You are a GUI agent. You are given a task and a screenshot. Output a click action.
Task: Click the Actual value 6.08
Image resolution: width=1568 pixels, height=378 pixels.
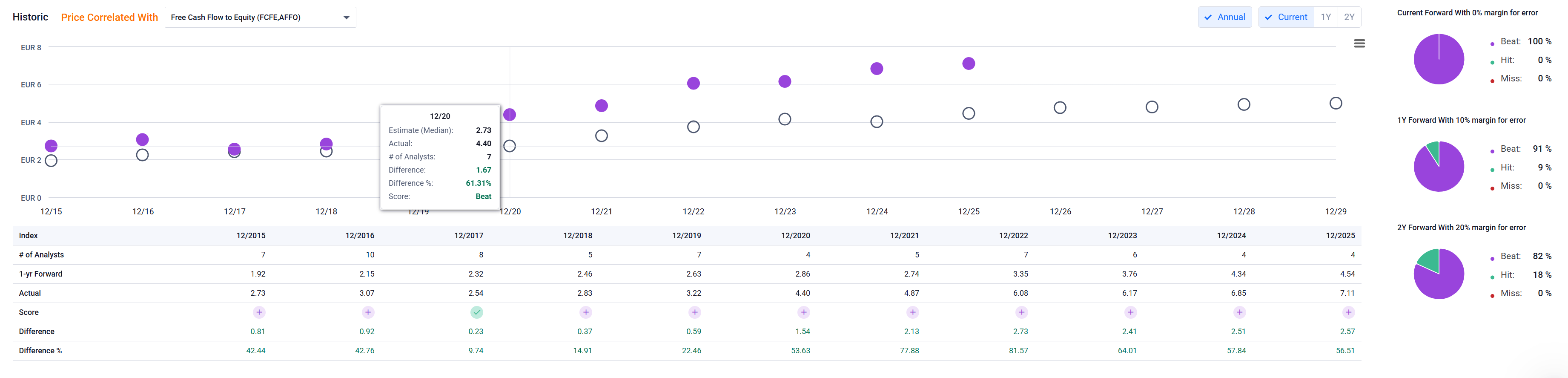(1021, 293)
